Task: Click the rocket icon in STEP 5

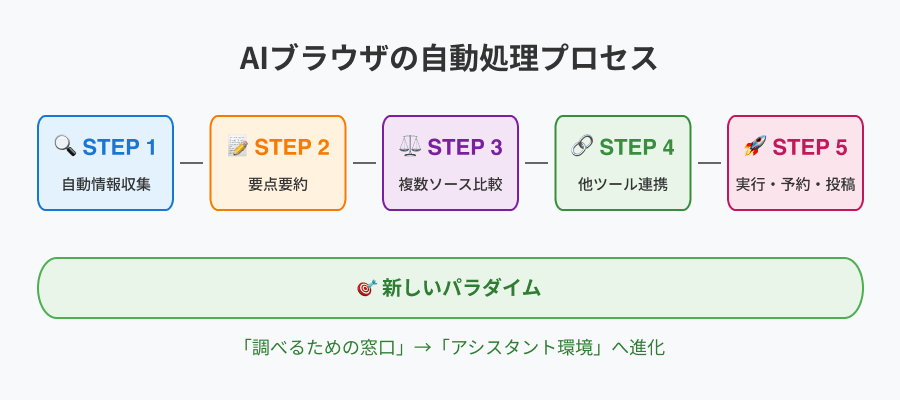Action: [x=755, y=146]
